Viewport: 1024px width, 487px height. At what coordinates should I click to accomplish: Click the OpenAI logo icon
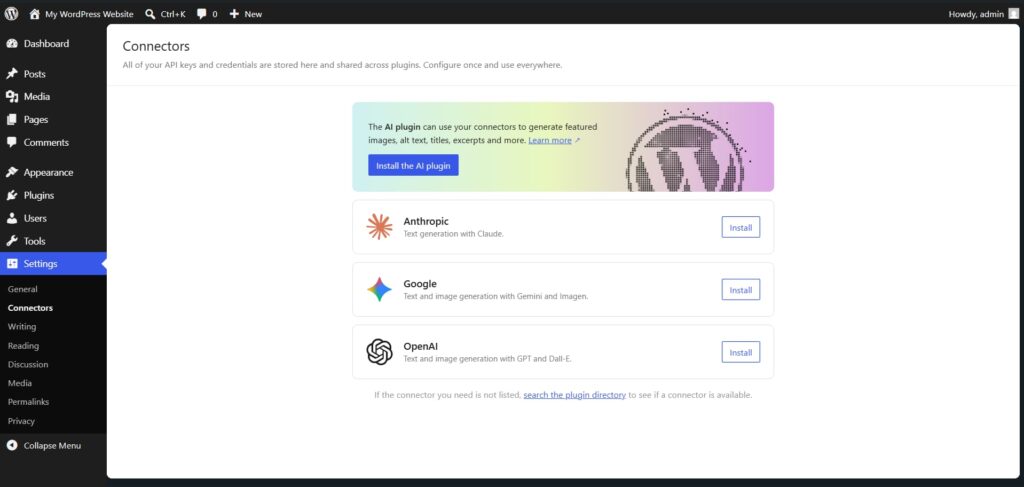pyautogui.click(x=379, y=352)
